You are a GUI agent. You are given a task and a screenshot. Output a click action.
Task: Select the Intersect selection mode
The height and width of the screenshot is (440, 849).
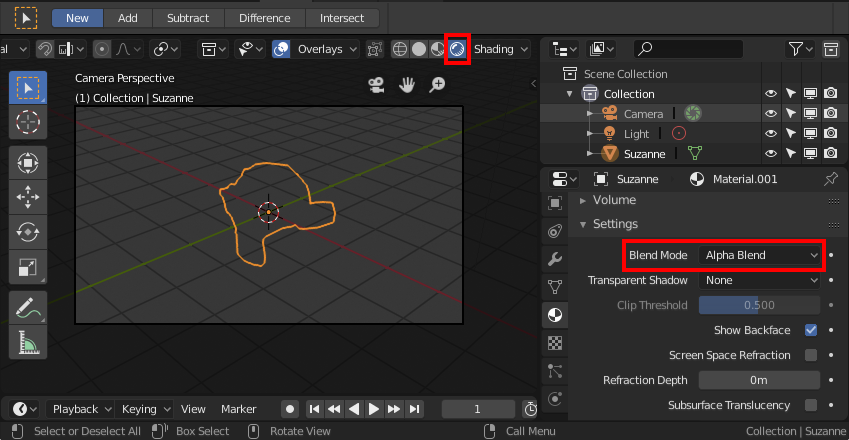pyautogui.click(x=342, y=18)
